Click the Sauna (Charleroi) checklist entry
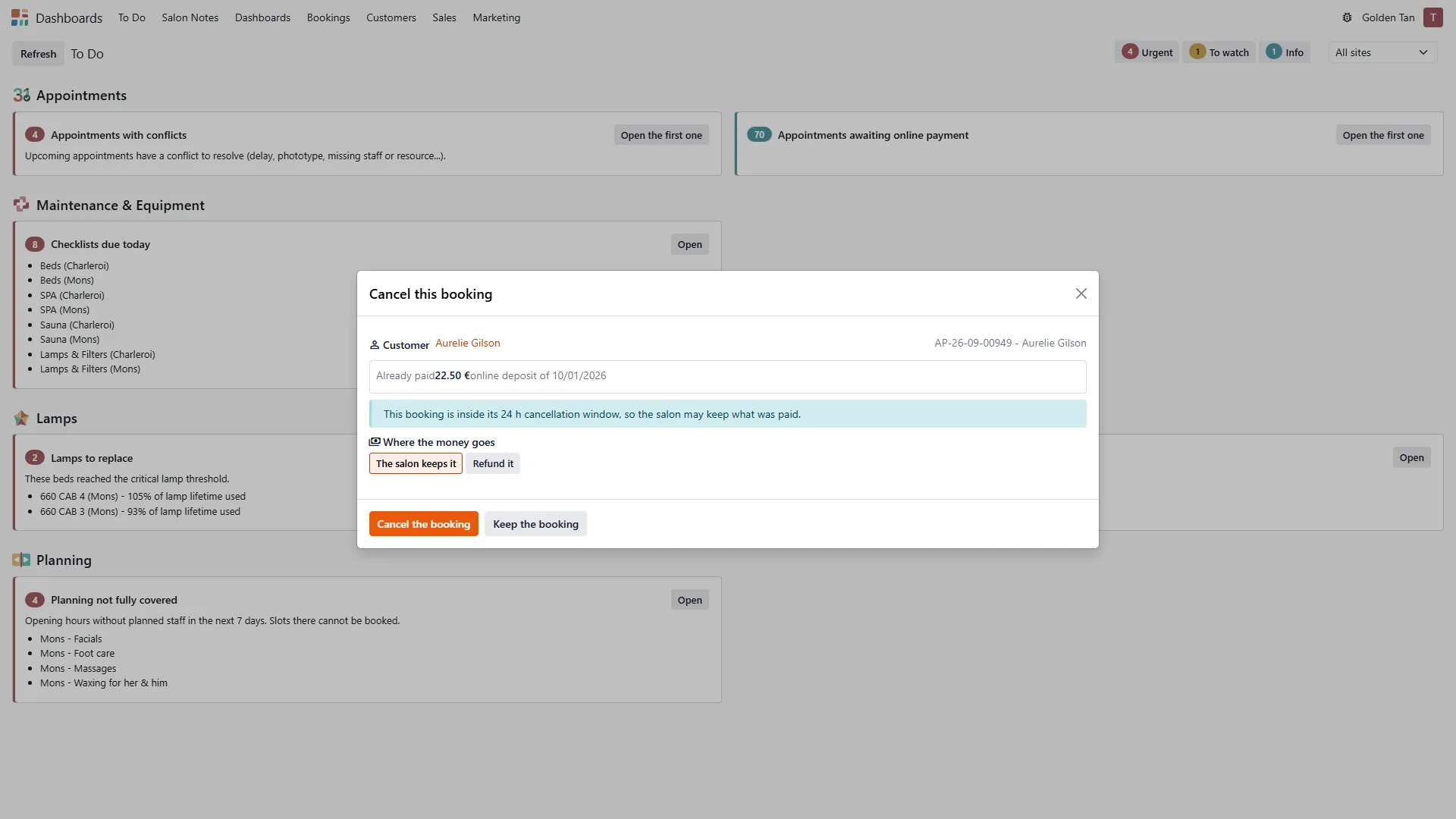 point(77,325)
